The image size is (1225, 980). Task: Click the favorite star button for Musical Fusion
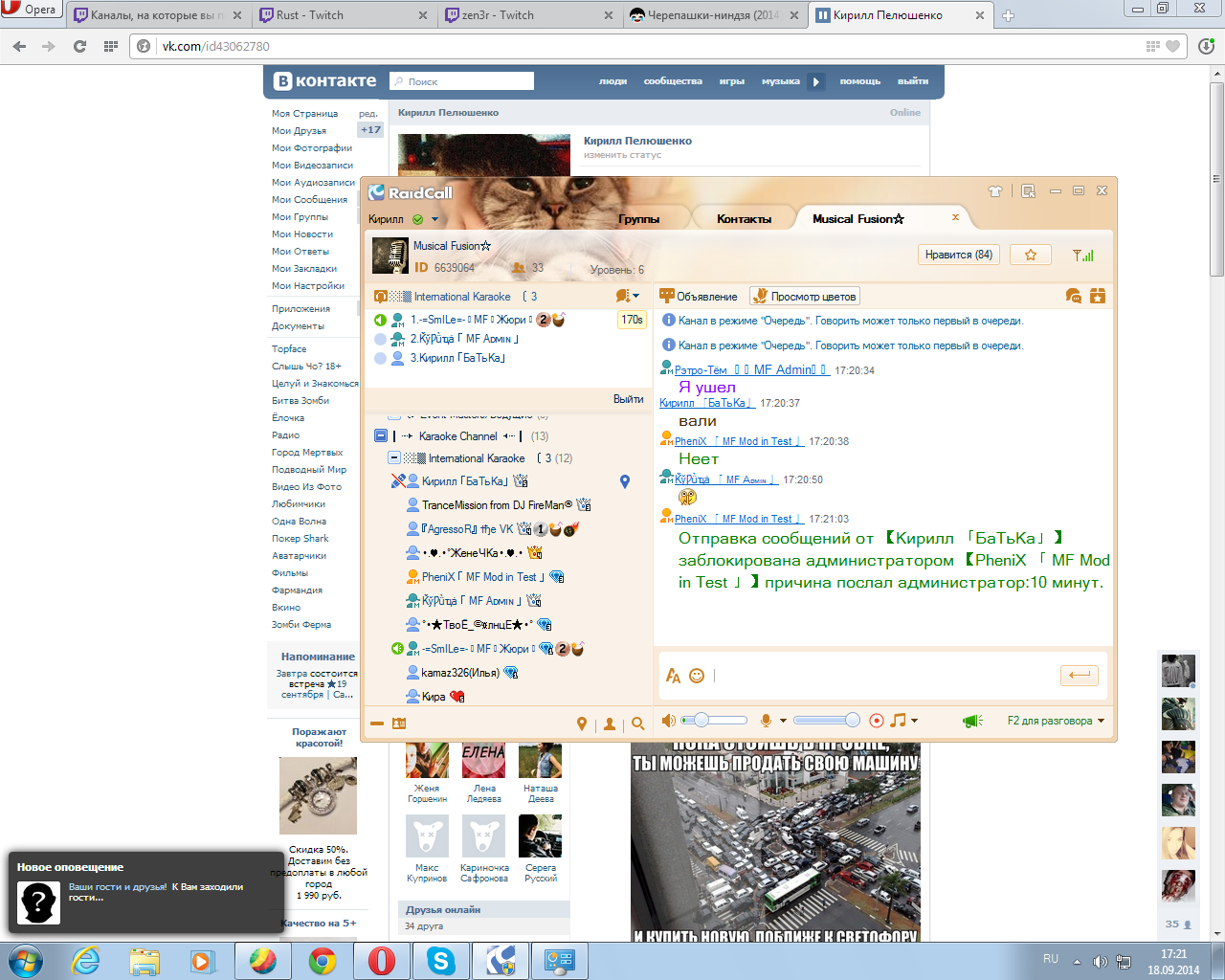pyautogui.click(x=1031, y=255)
